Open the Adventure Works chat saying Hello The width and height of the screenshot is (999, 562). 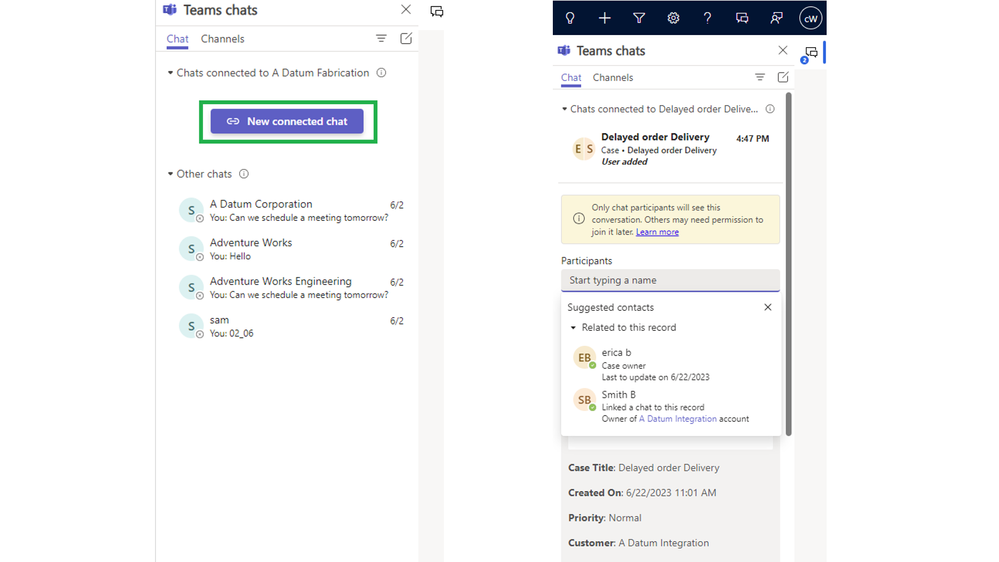pyautogui.click(x=291, y=249)
